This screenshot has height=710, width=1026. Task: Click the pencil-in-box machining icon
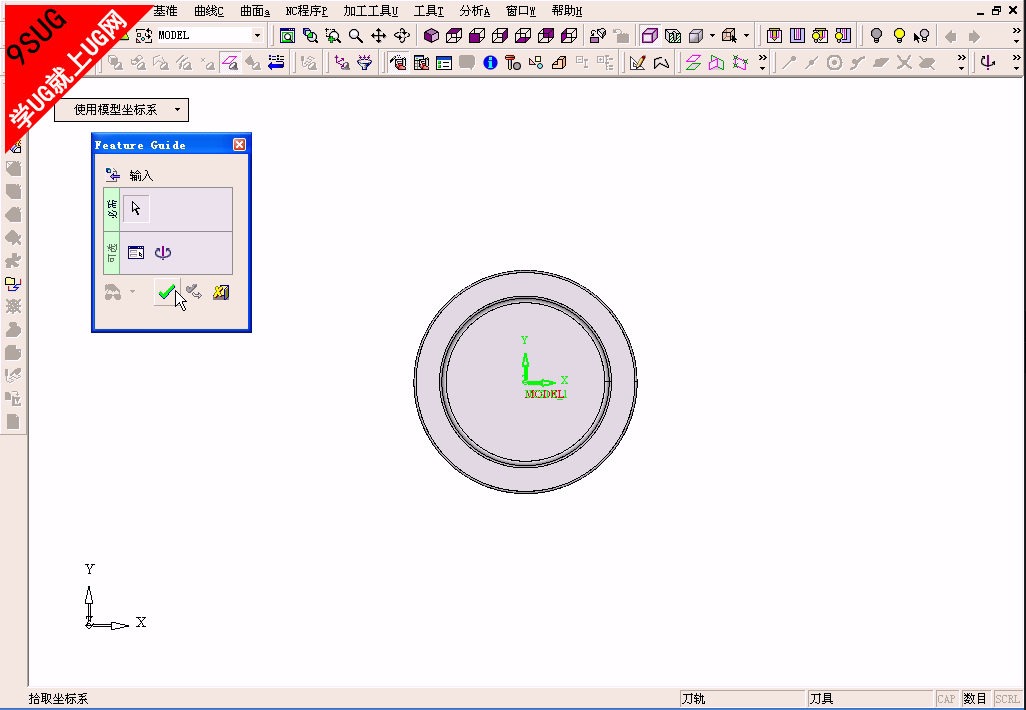click(x=774, y=35)
